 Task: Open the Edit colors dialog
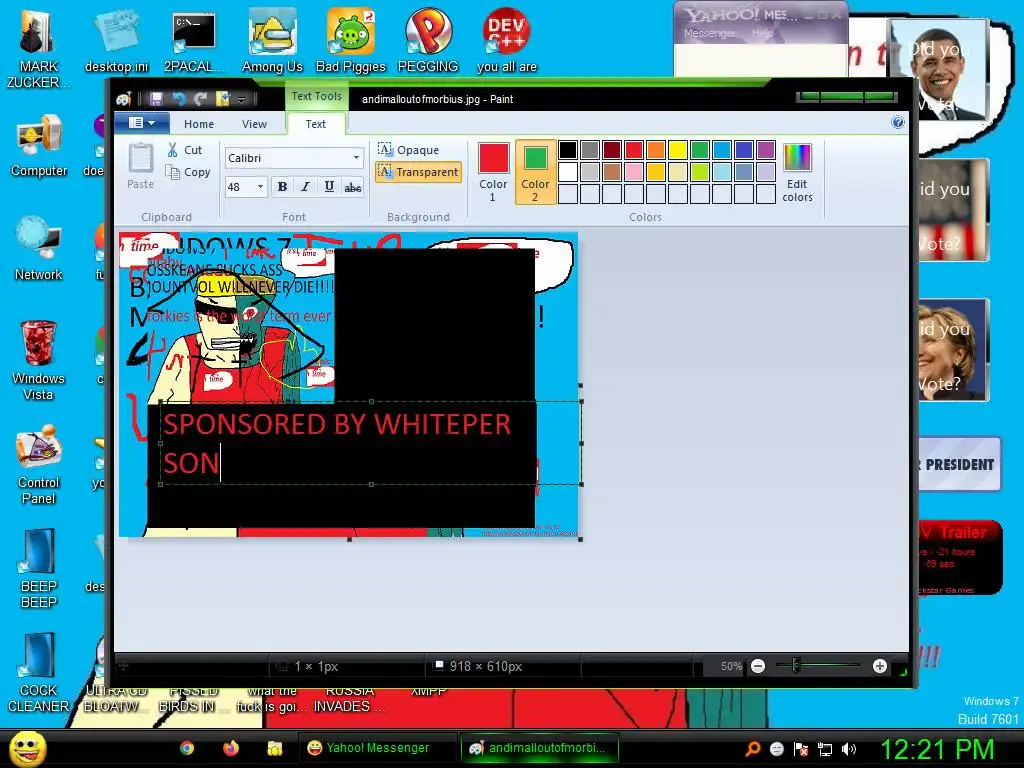tap(797, 172)
